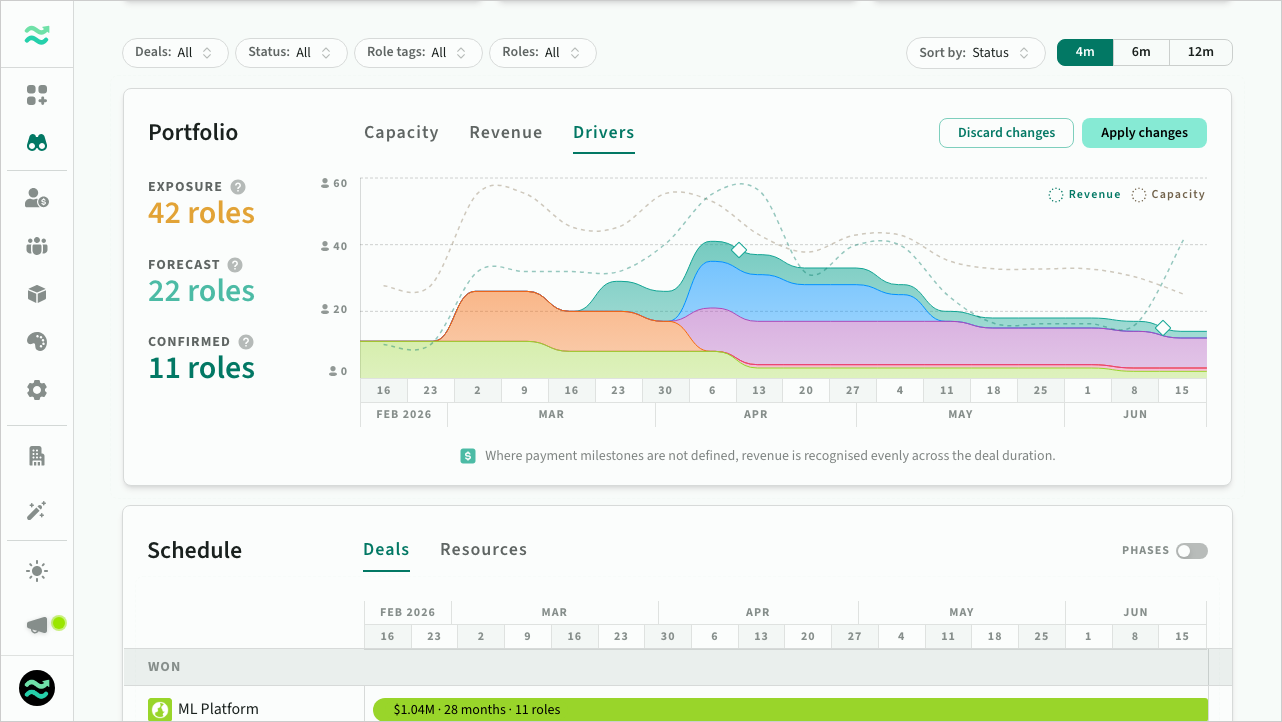This screenshot has width=1282, height=722.
Task: Switch to the Resources schedule tab
Action: pos(483,550)
